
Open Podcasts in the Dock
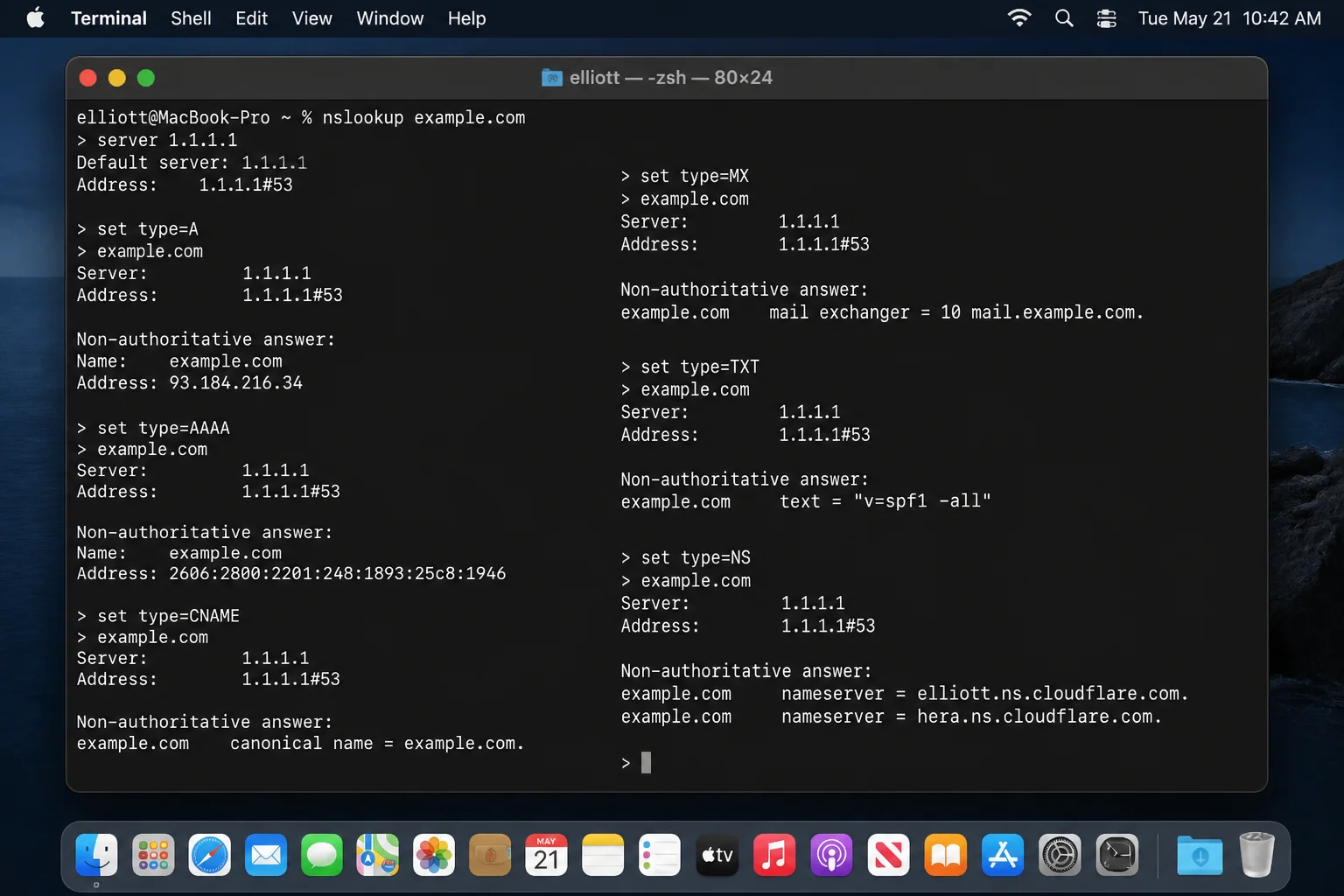coord(831,855)
